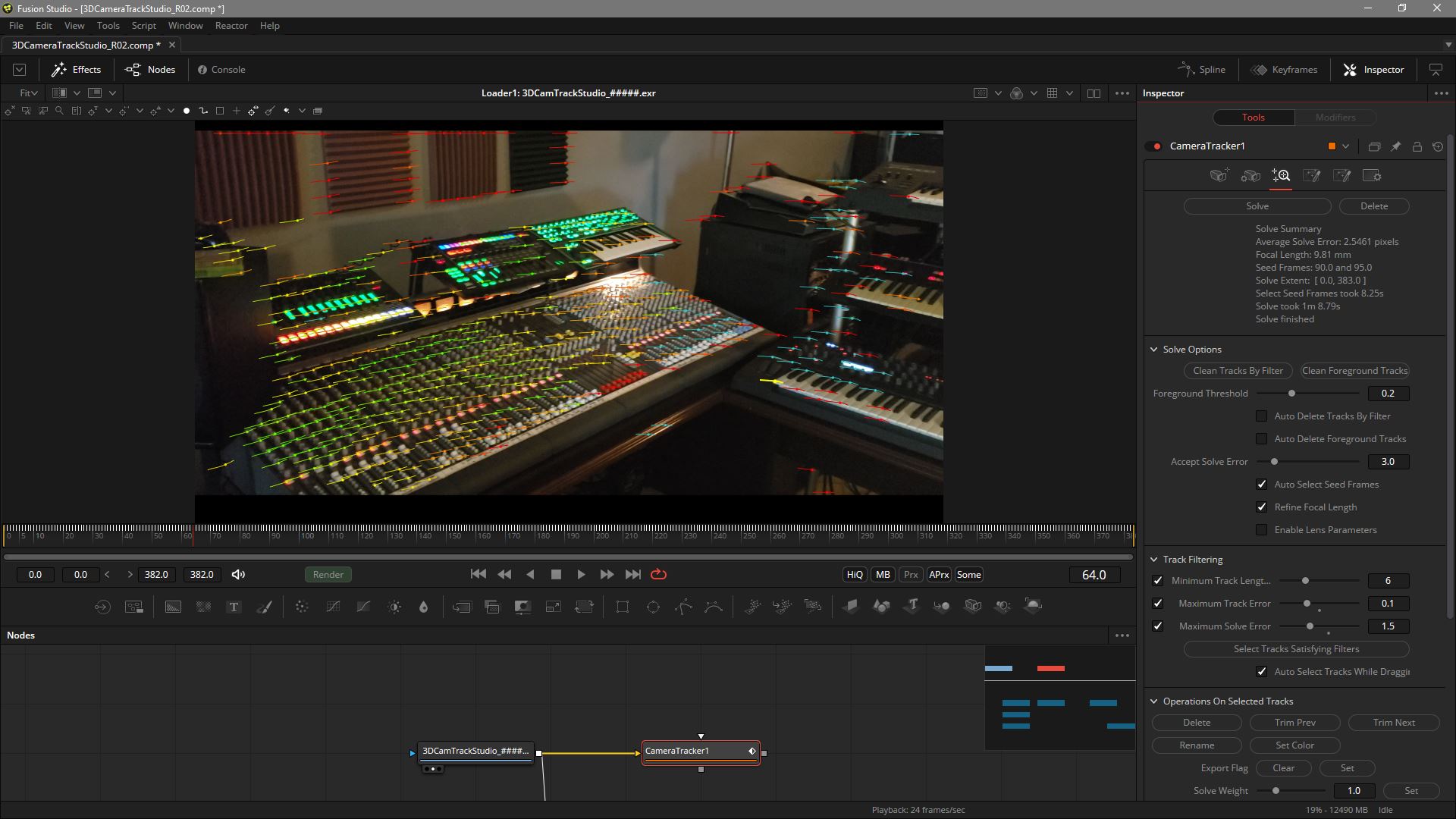Lock the CameraTracker1 tool controls
The height and width of the screenshot is (819, 1456).
click(1417, 146)
